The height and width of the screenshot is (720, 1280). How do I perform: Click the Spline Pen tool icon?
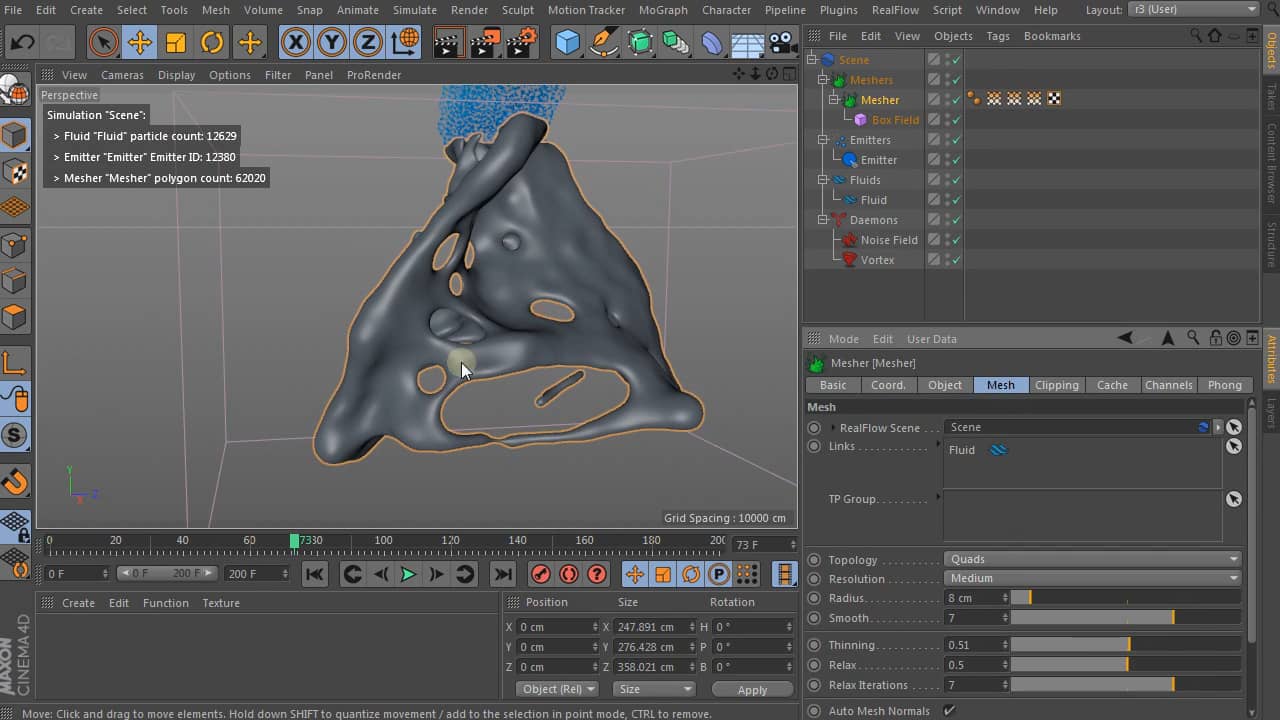point(604,43)
